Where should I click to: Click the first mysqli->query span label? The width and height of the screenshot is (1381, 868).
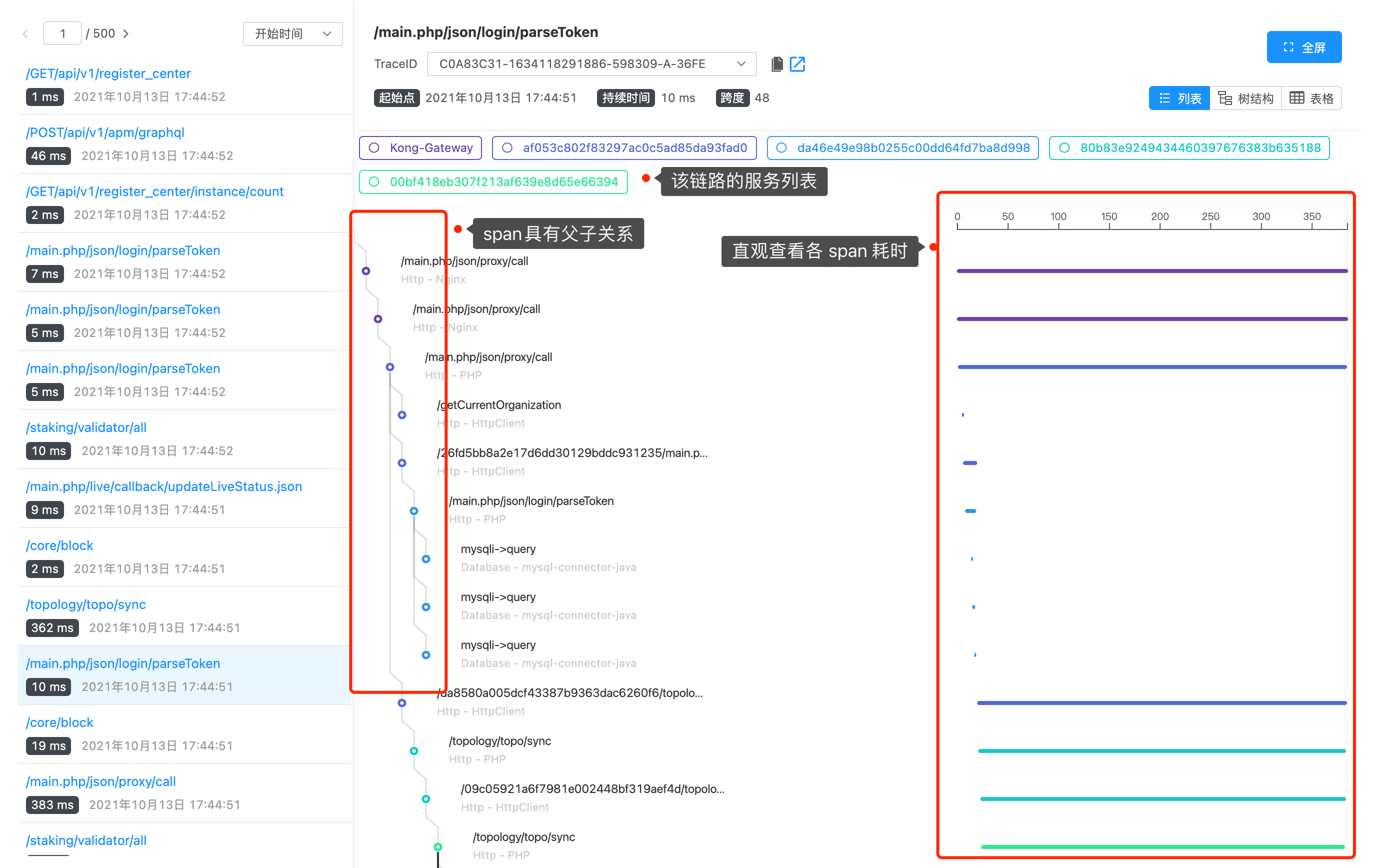[498, 549]
